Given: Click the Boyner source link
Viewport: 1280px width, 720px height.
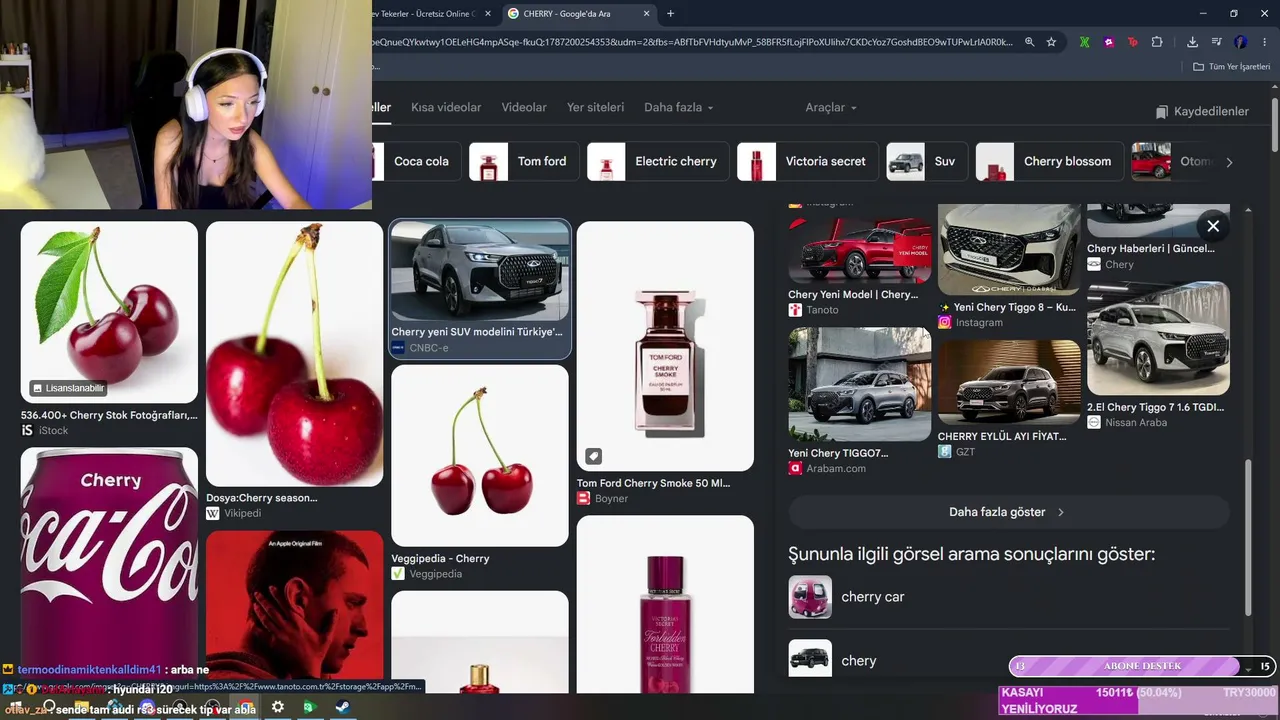Looking at the screenshot, I should tap(602, 498).
